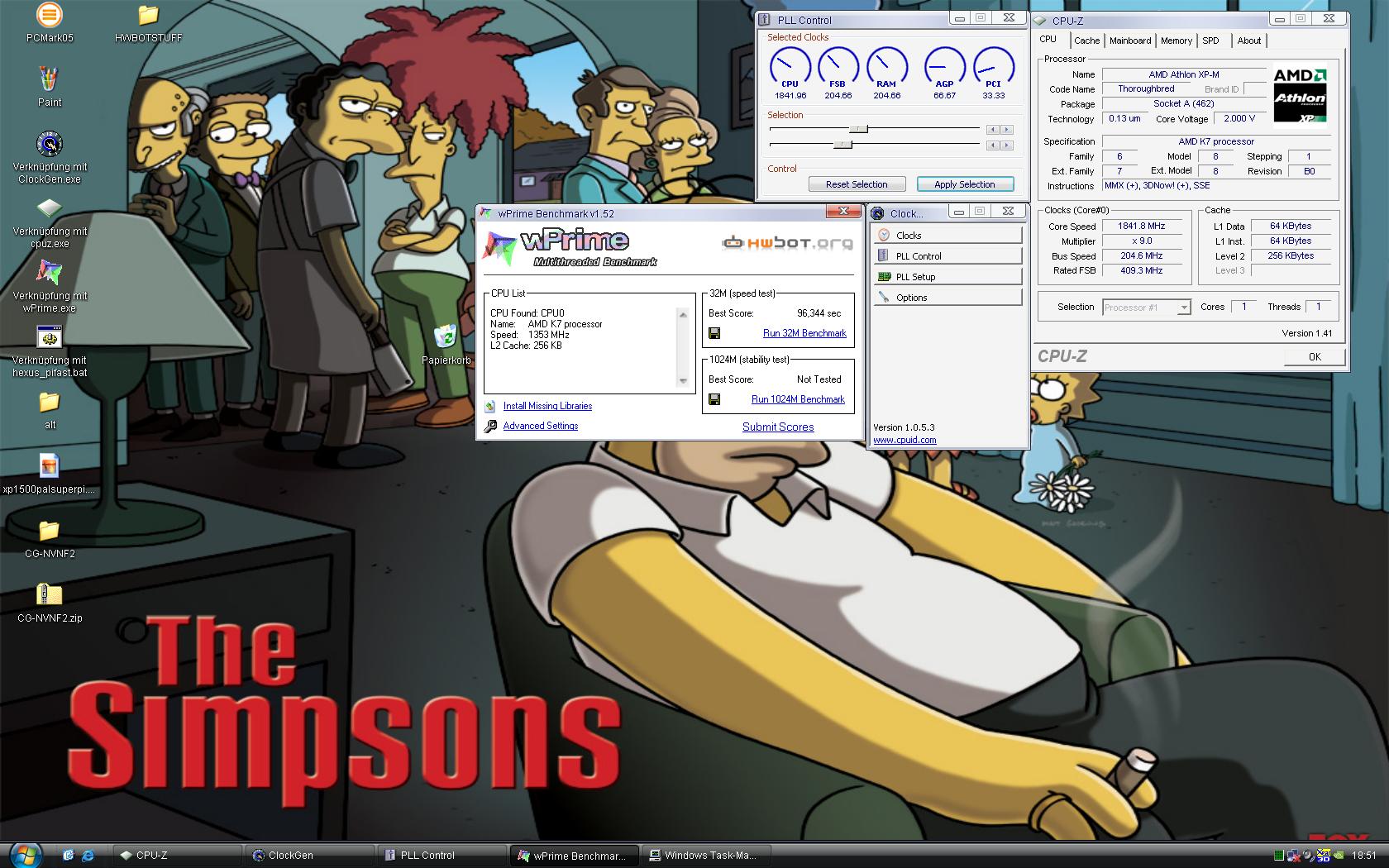Open PLL Control in ClockGen window
Viewport: 1389px width, 868px height.
[947, 256]
